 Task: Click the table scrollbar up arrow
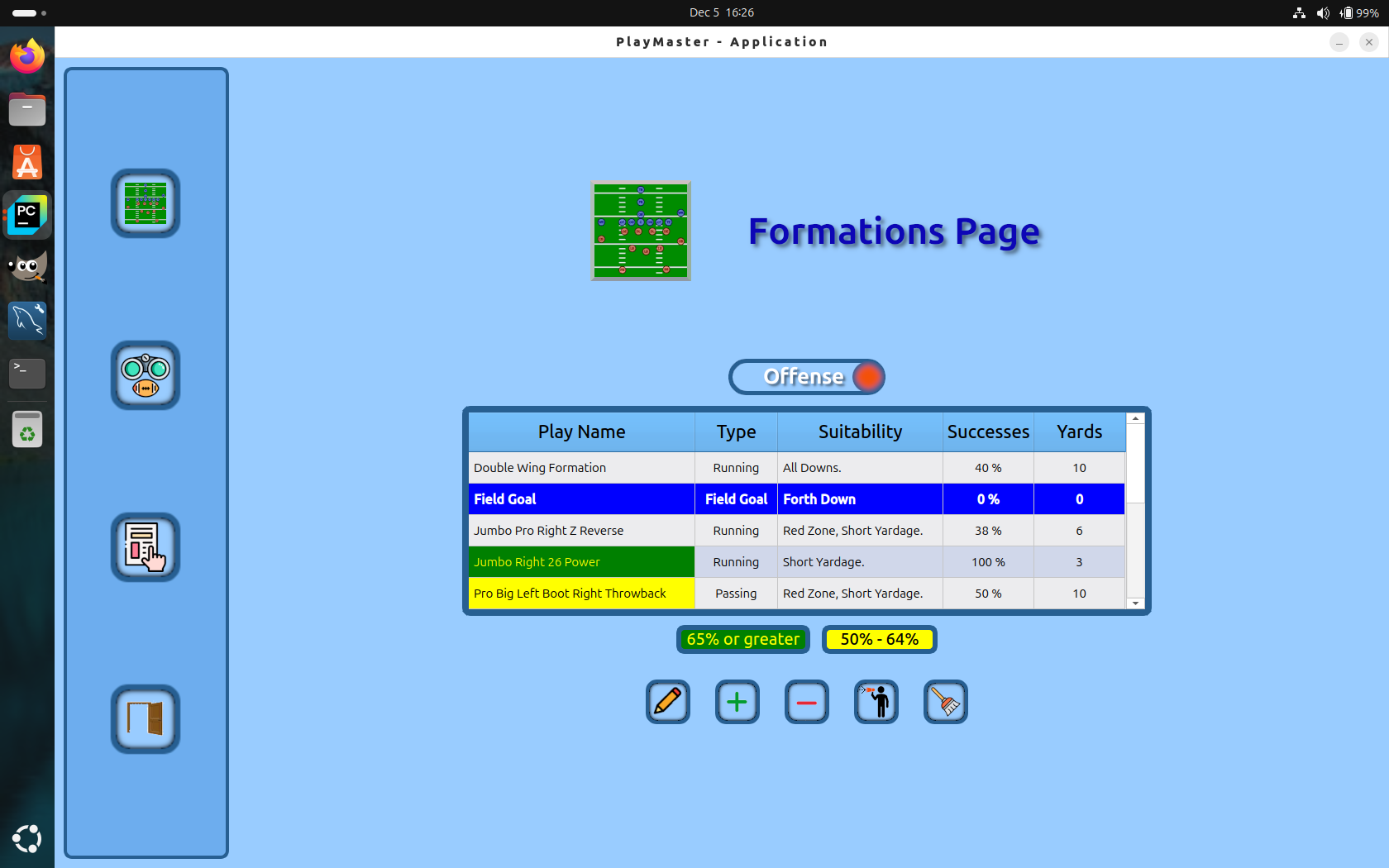pyautogui.click(x=1136, y=419)
